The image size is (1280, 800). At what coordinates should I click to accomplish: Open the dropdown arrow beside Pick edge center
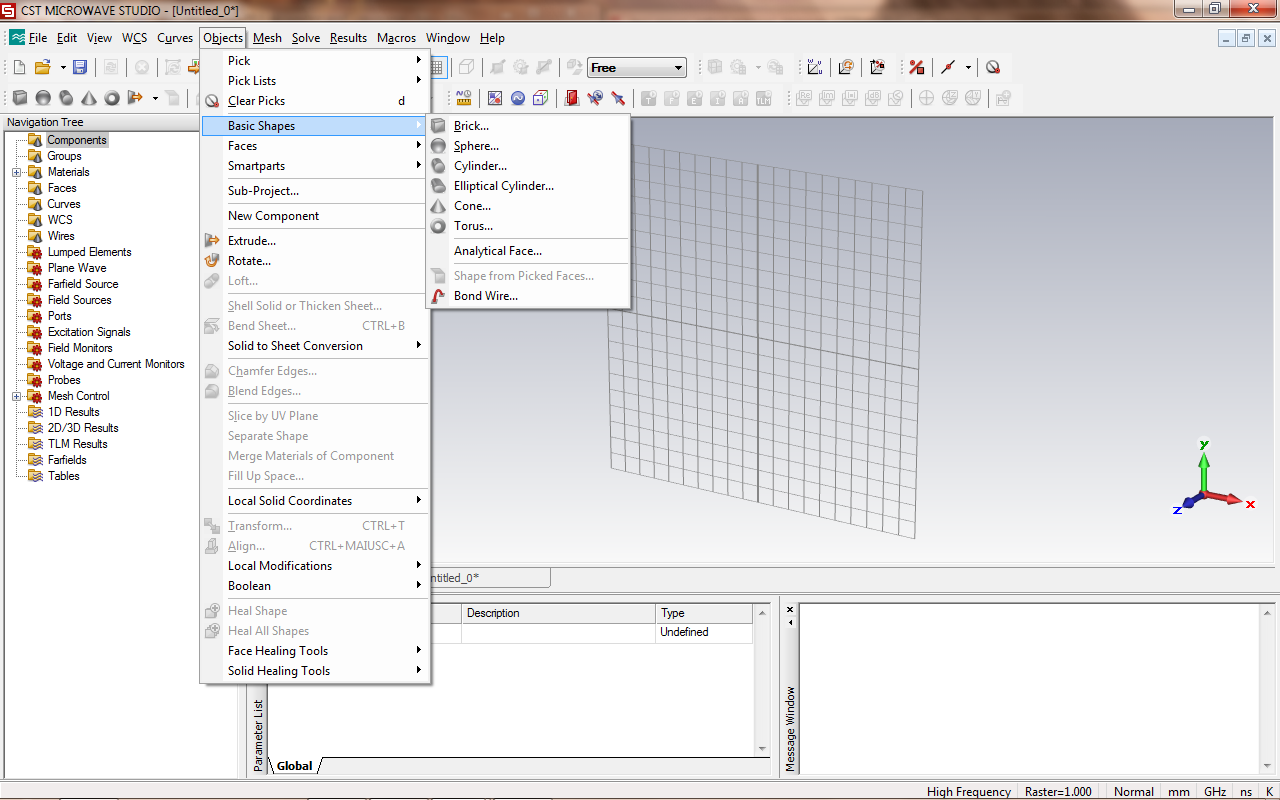968,67
